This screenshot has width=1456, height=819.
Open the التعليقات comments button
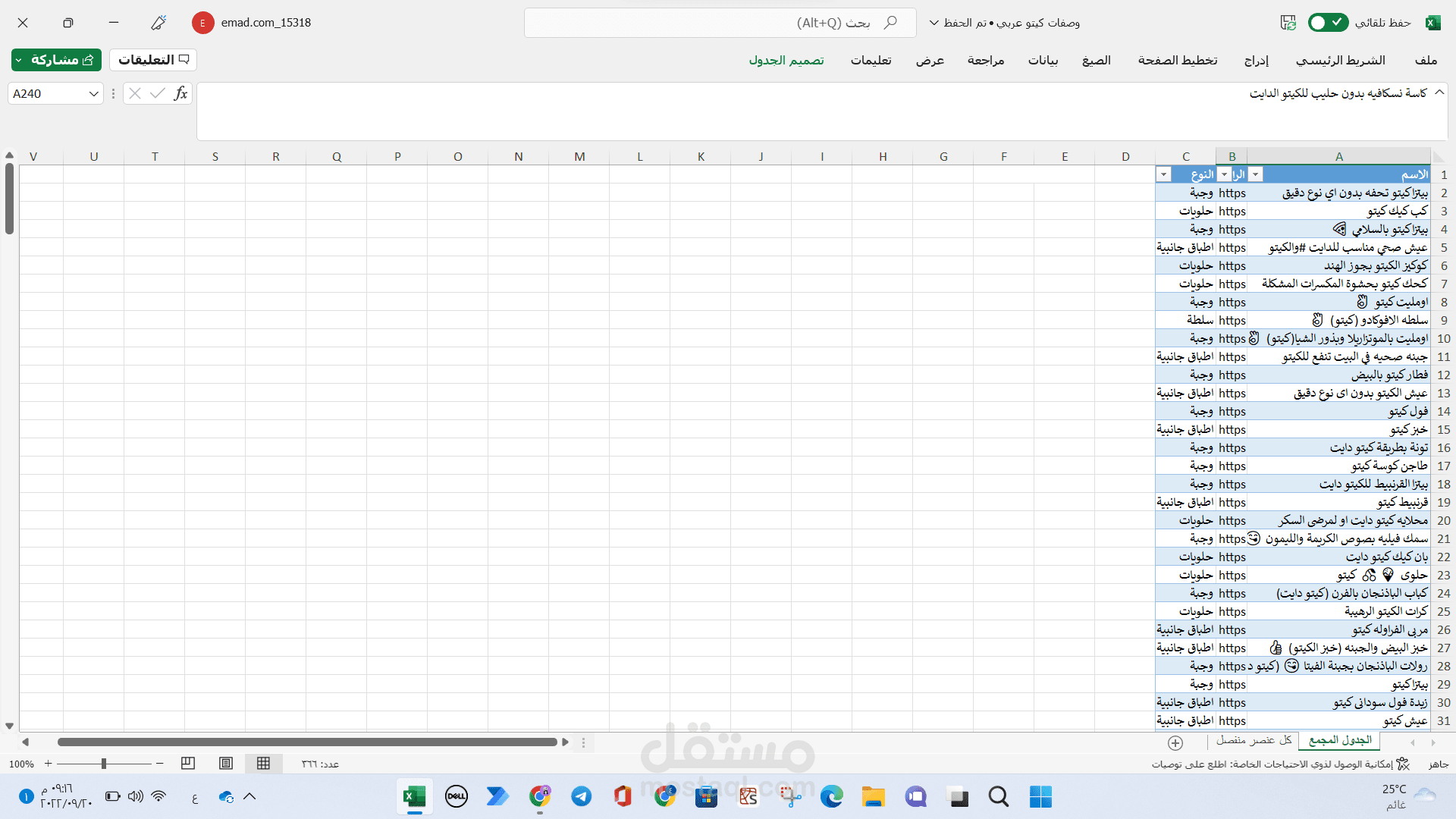click(153, 60)
